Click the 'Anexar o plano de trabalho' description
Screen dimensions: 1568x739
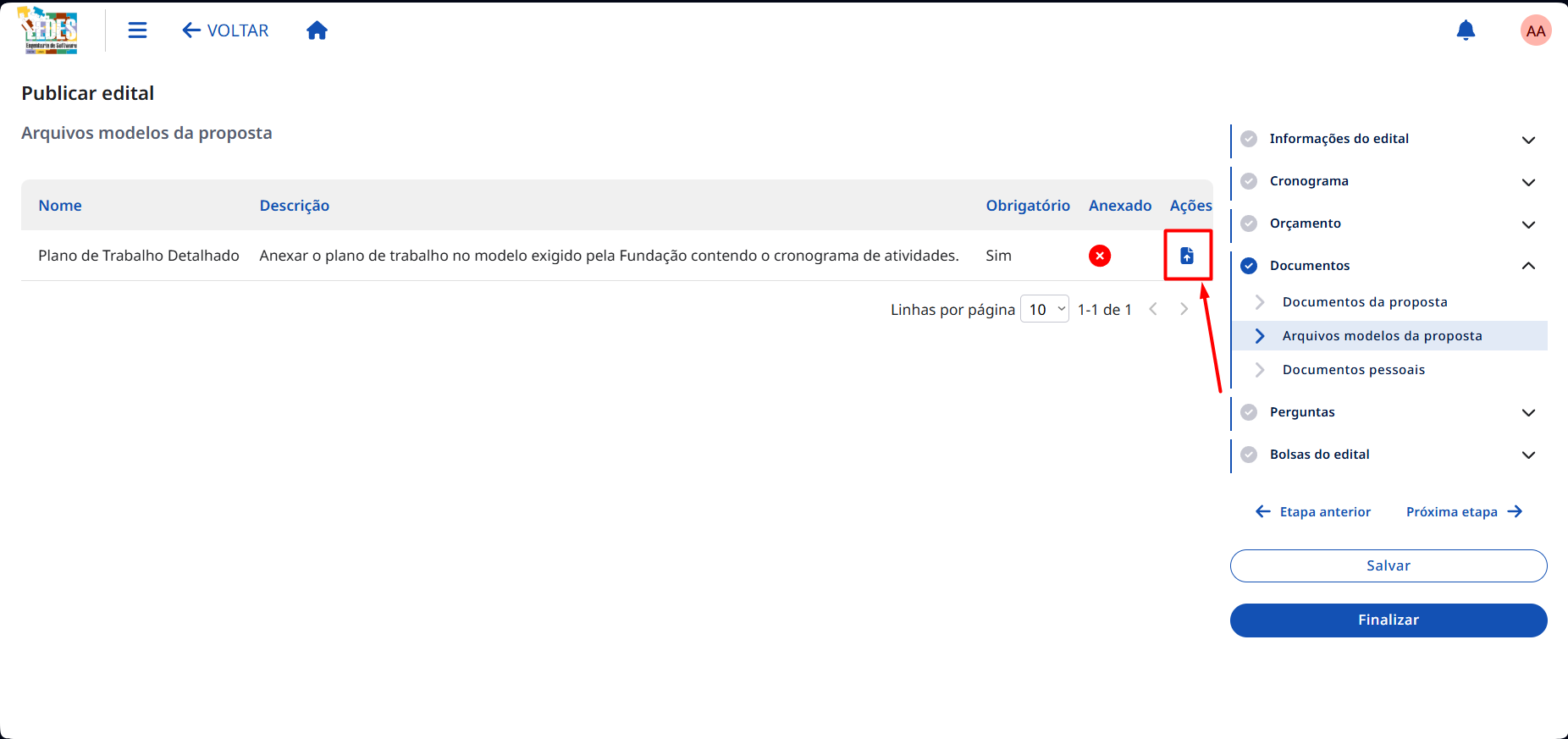pyautogui.click(x=609, y=256)
